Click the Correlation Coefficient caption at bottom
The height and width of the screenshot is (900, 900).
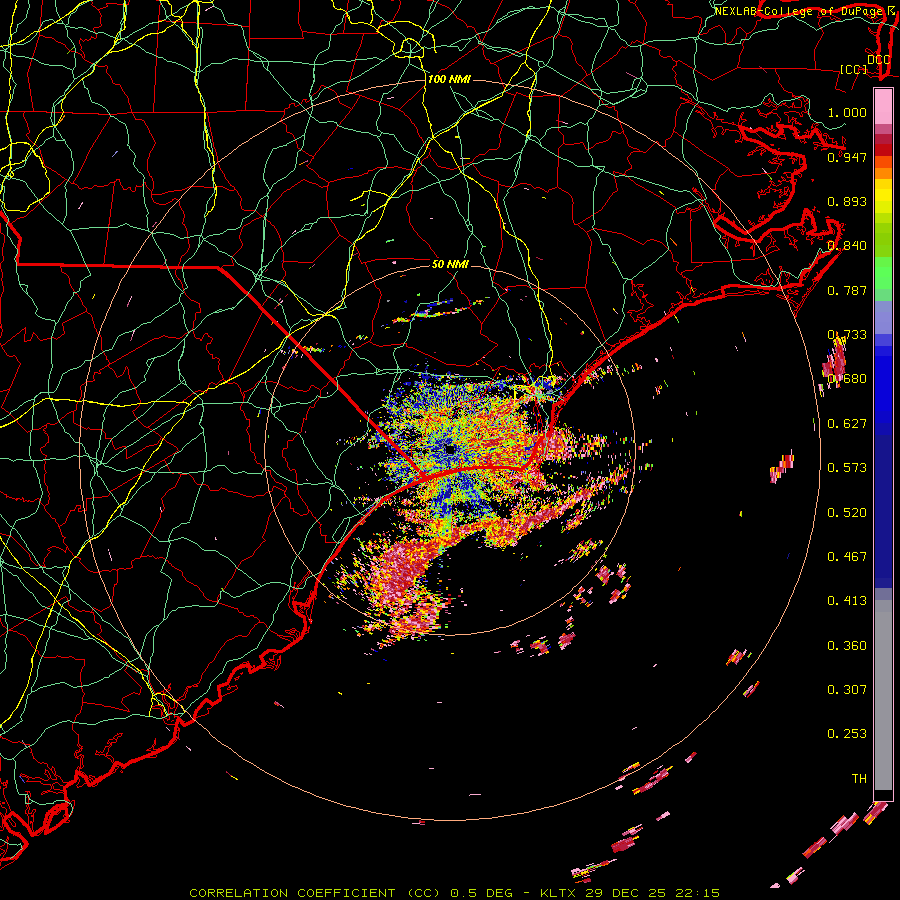[x=454, y=893]
